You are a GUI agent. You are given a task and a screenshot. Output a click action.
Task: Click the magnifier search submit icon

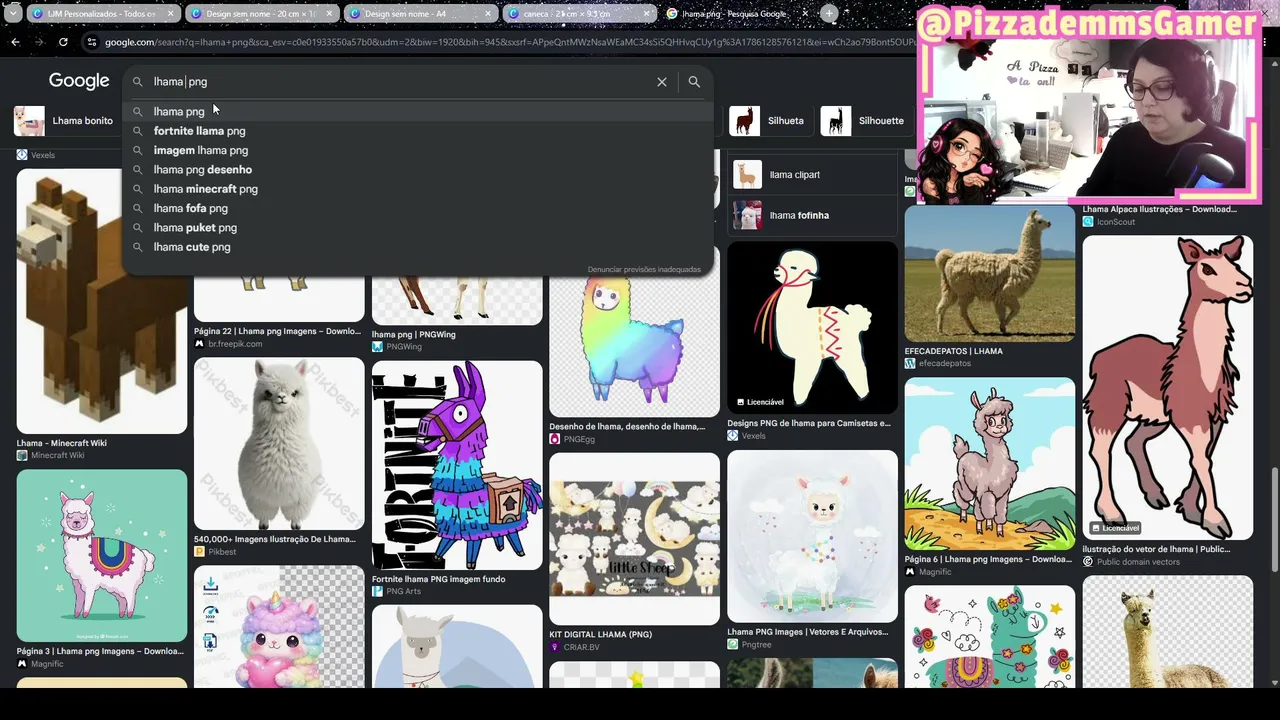[694, 82]
